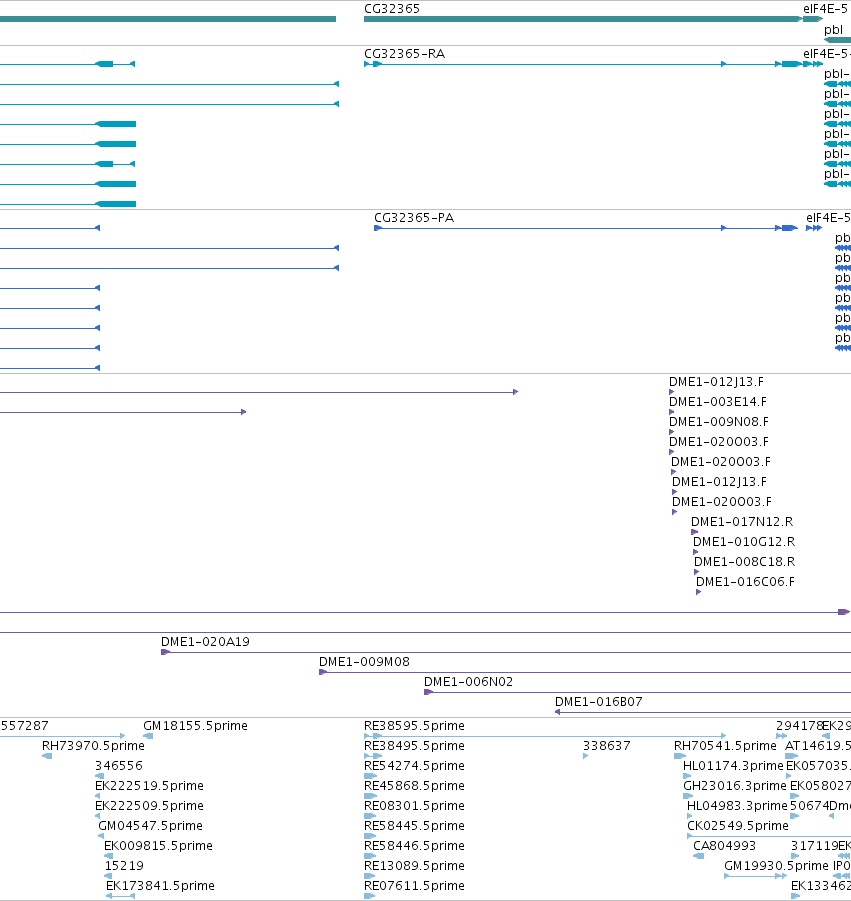Click the DME1-010G12.R label
851x901 pixels.
point(744,542)
